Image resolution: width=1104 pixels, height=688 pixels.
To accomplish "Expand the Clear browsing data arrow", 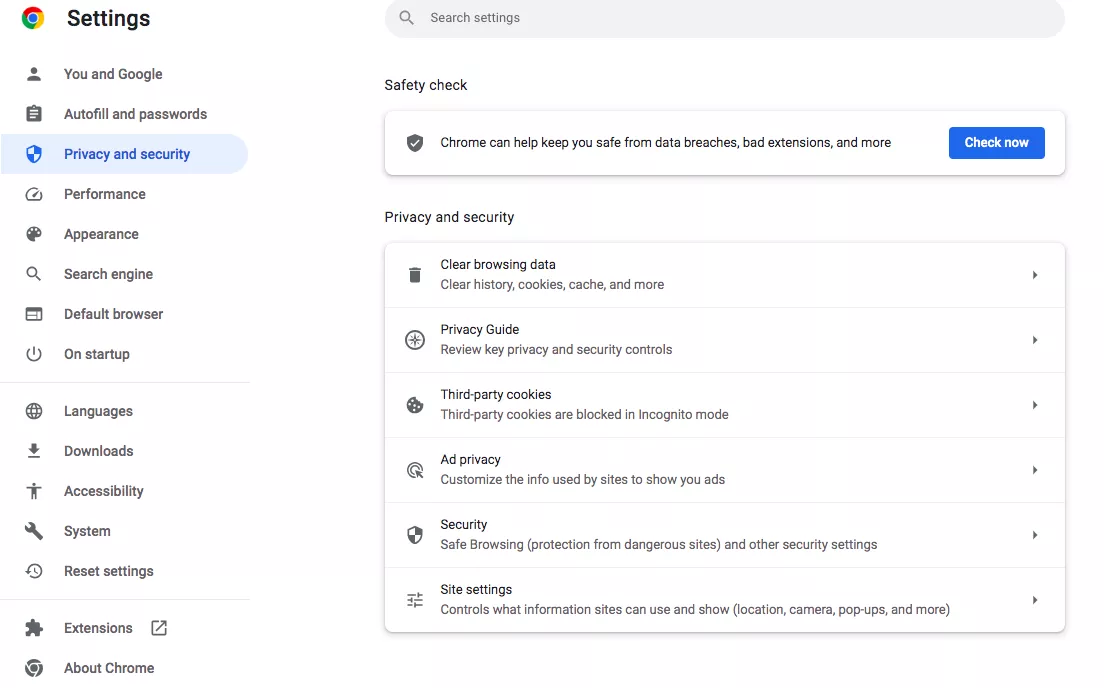I will [x=1035, y=275].
